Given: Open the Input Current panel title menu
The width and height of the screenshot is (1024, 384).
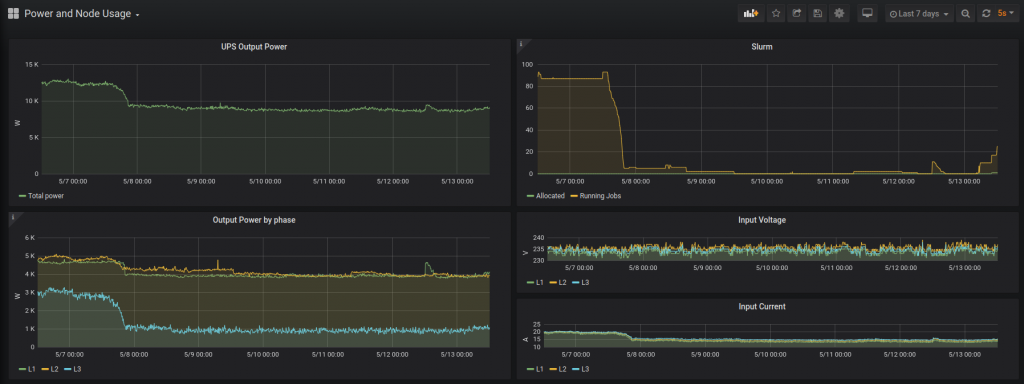Looking at the screenshot, I should 762,306.
